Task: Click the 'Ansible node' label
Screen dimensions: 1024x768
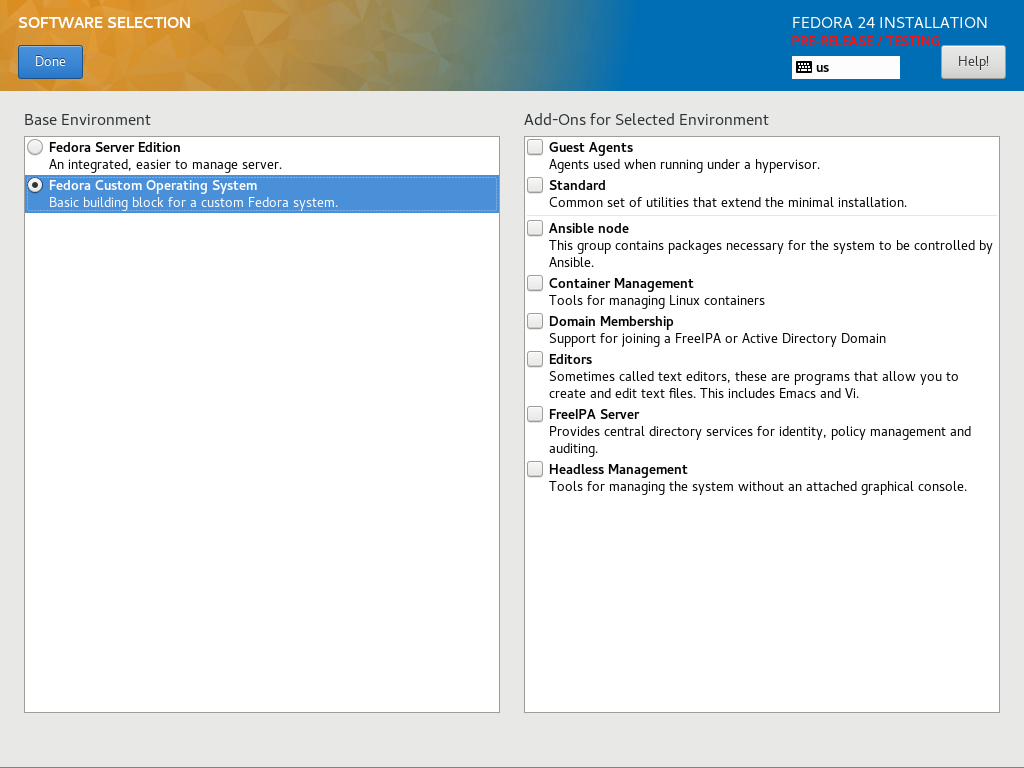Action: pyautogui.click(x=589, y=229)
